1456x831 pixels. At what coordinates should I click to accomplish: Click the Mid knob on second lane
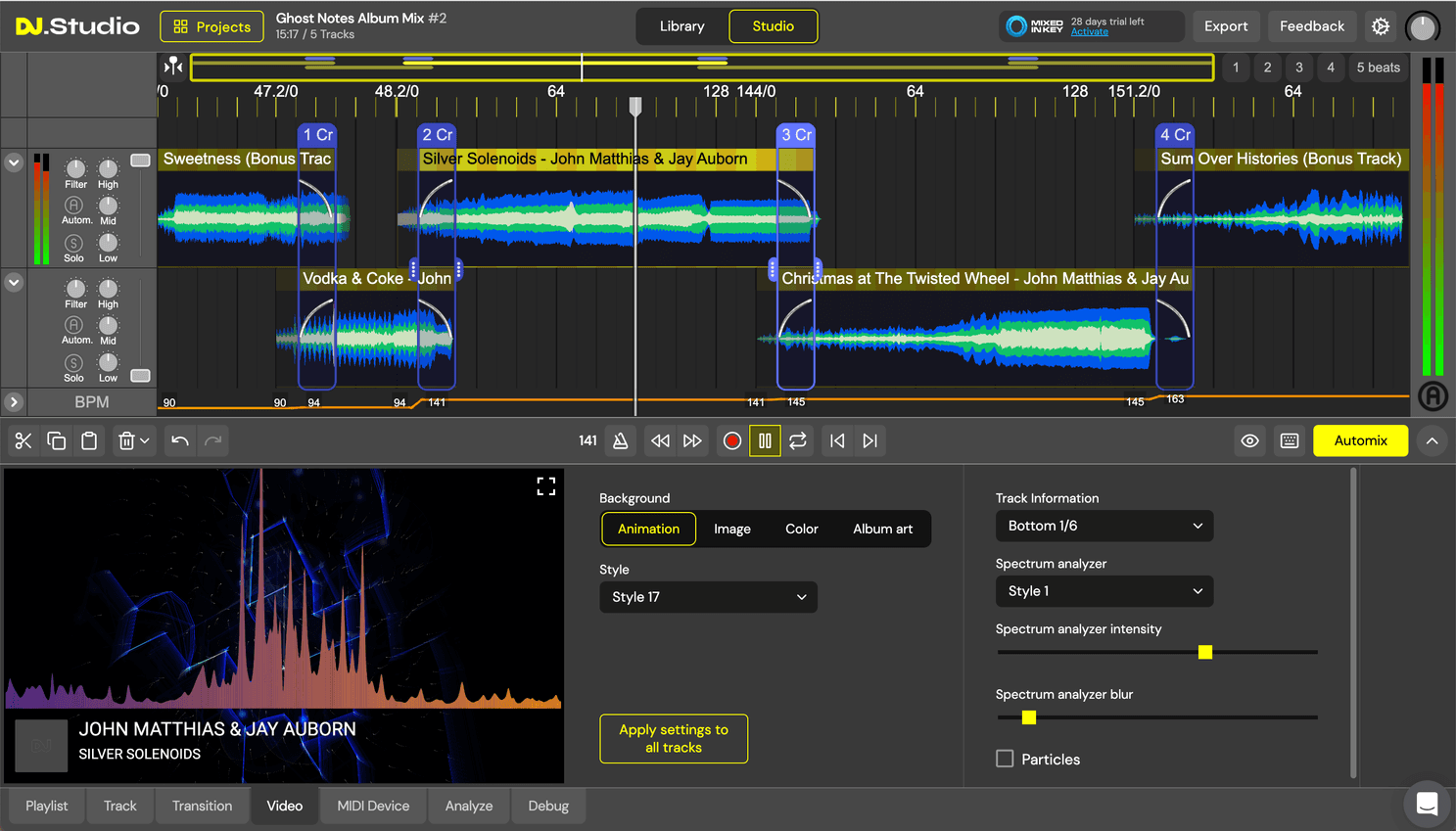pos(108,325)
